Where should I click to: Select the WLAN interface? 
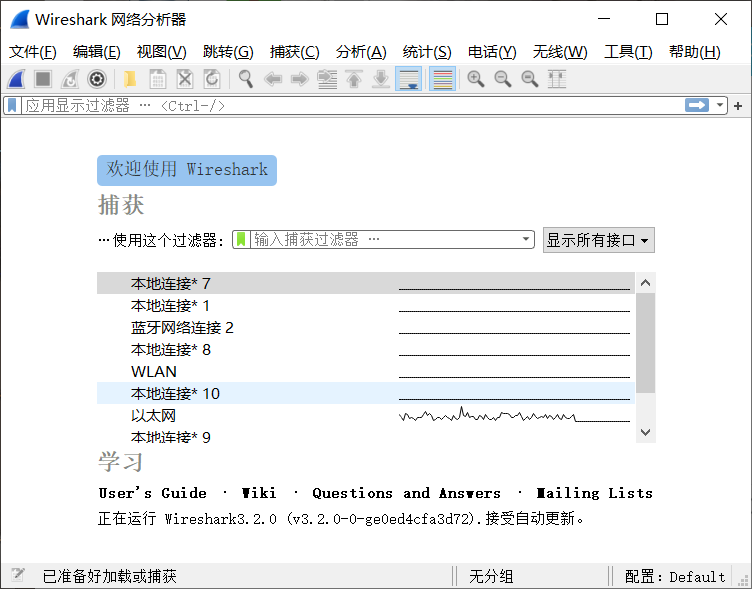click(365, 372)
